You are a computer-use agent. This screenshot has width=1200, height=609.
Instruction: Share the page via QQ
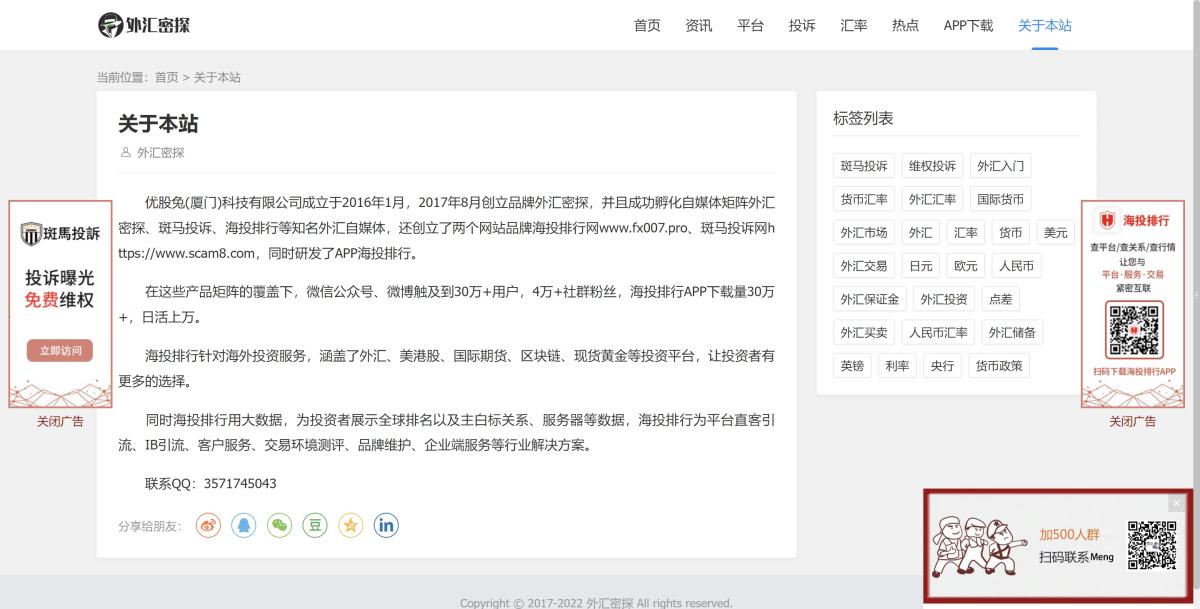pyautogui.click(x=244, y=524)
